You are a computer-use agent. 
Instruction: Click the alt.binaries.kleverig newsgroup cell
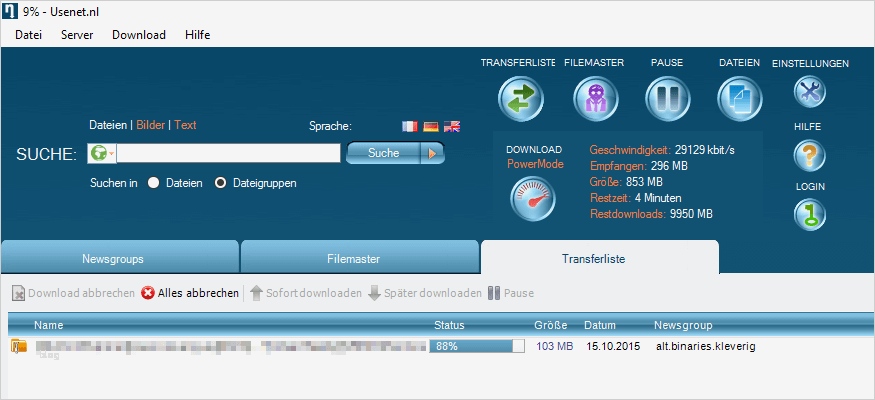click(x=706, y=346)
